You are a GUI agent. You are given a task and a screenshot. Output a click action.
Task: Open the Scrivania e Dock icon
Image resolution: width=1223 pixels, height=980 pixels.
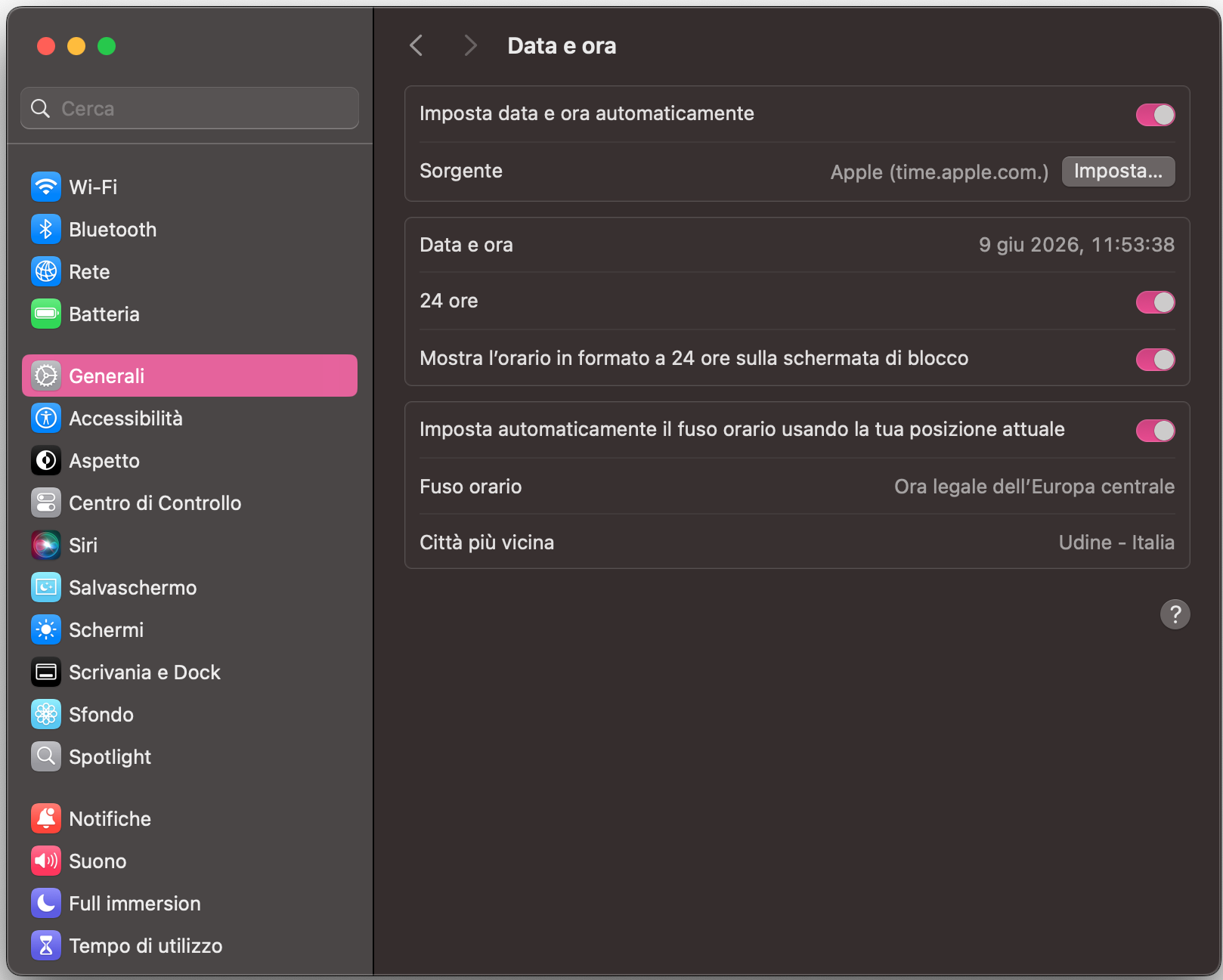[x=46, y=672]
